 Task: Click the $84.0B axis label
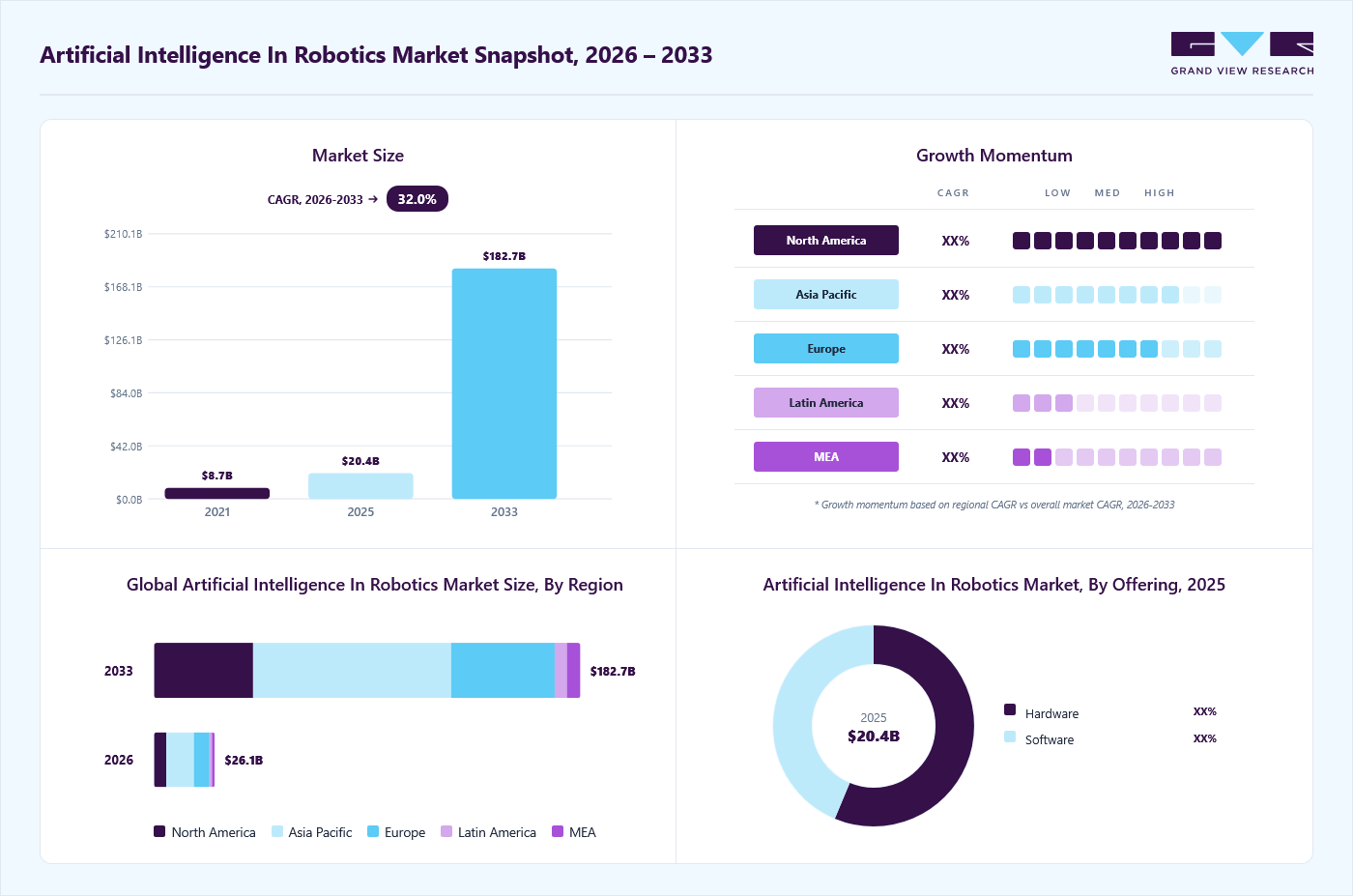point(126,393)
